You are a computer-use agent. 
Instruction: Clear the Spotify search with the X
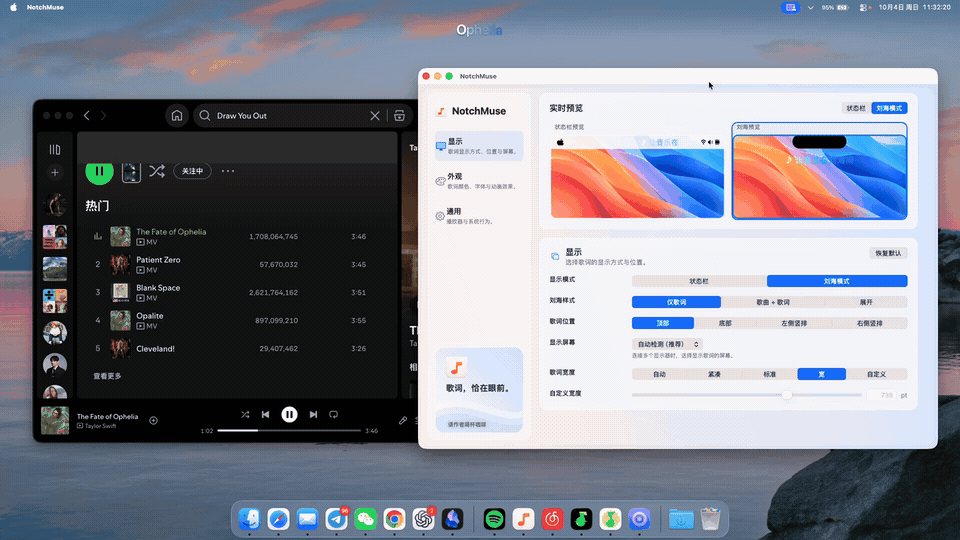(375, 115)
